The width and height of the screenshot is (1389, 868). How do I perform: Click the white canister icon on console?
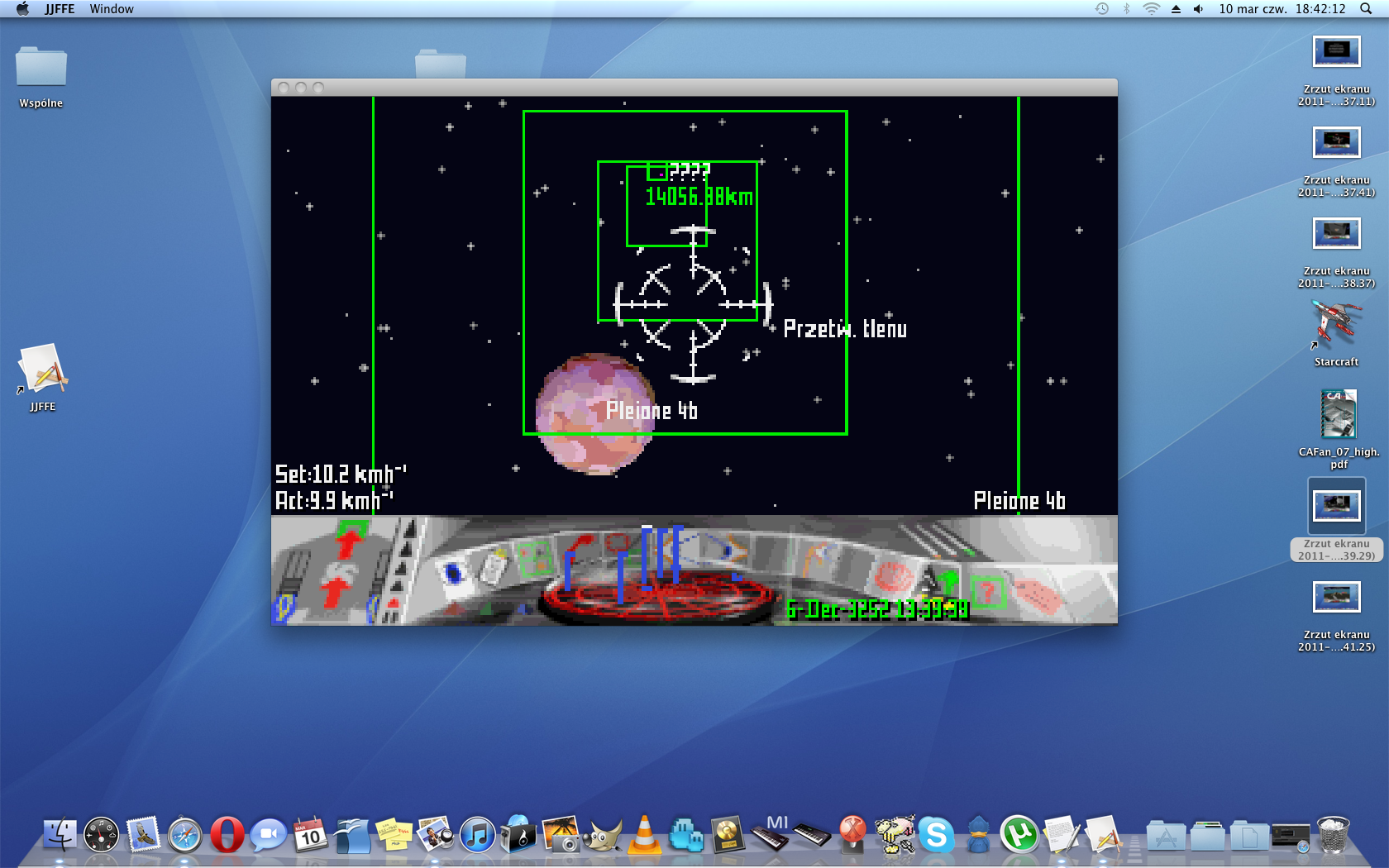[x=494, y=567]
